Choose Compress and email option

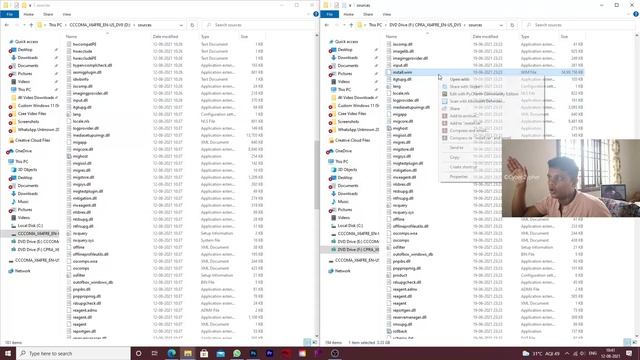(x=468, y=131)
